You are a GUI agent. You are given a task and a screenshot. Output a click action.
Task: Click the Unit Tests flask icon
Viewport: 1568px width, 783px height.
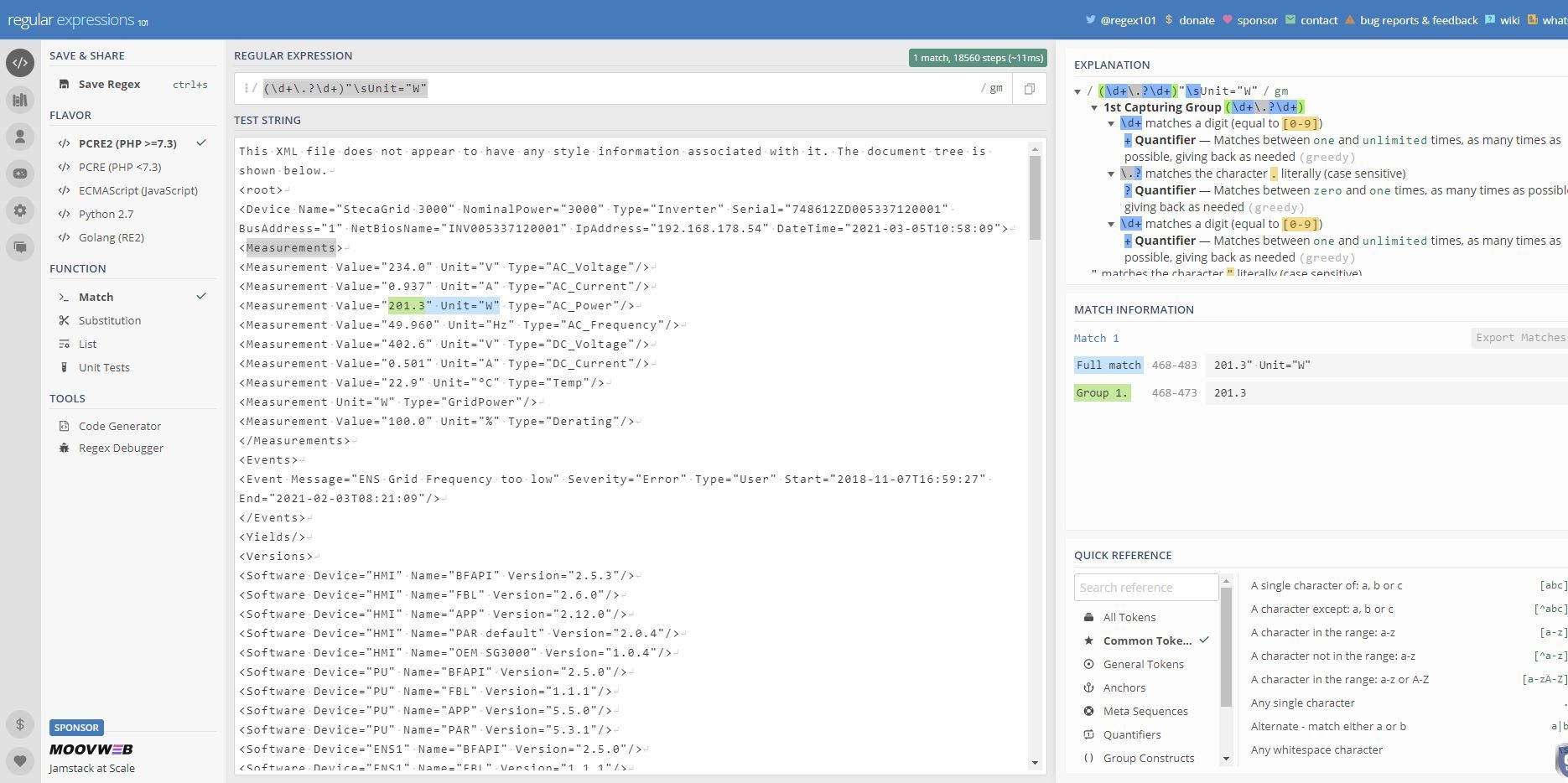tap(65, 367)
